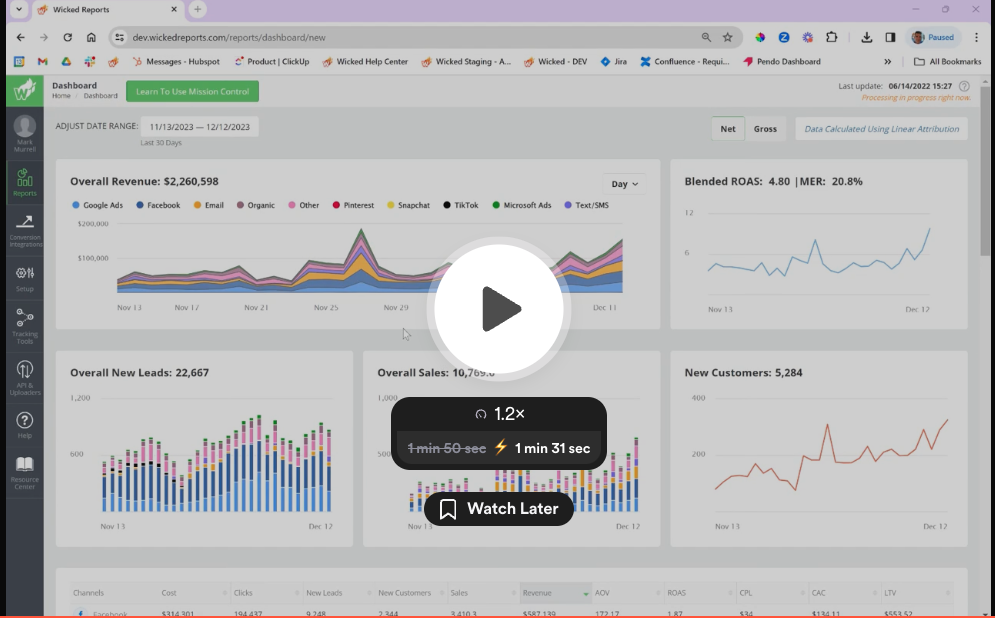The width and height of the screenshot is (995, 618).
Task: Open the Setup sidebar section
Action: point(25,279)
